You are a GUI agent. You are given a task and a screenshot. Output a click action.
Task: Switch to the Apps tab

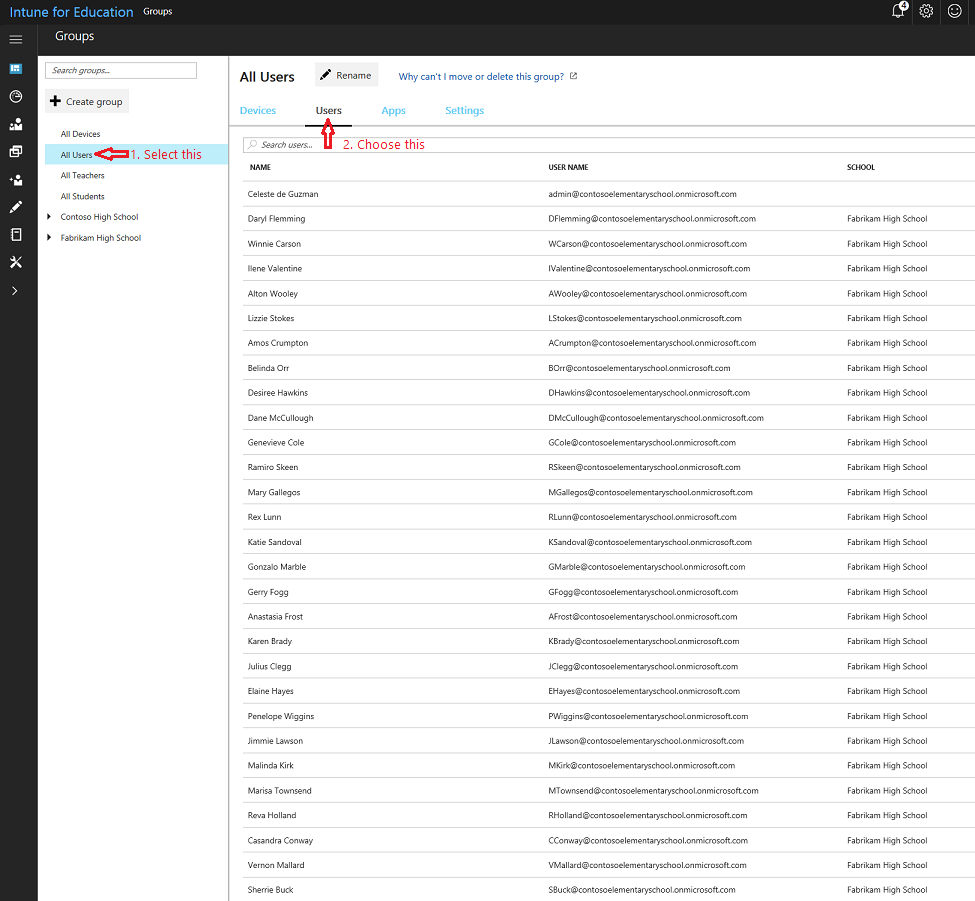pyautogui.click(x=393, y=111)
